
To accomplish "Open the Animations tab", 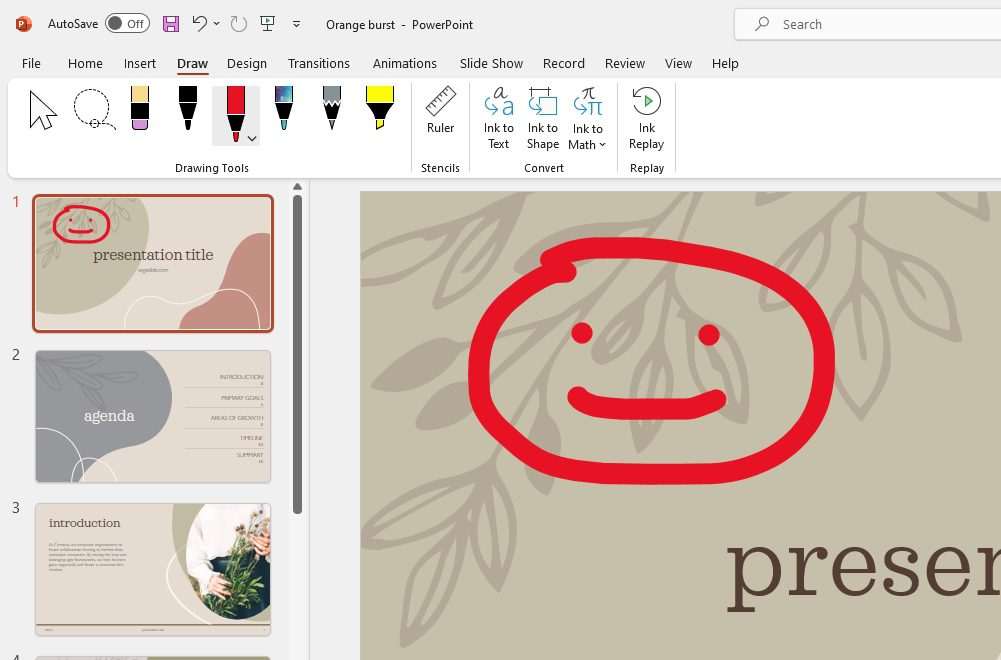I will click(405, 63).
